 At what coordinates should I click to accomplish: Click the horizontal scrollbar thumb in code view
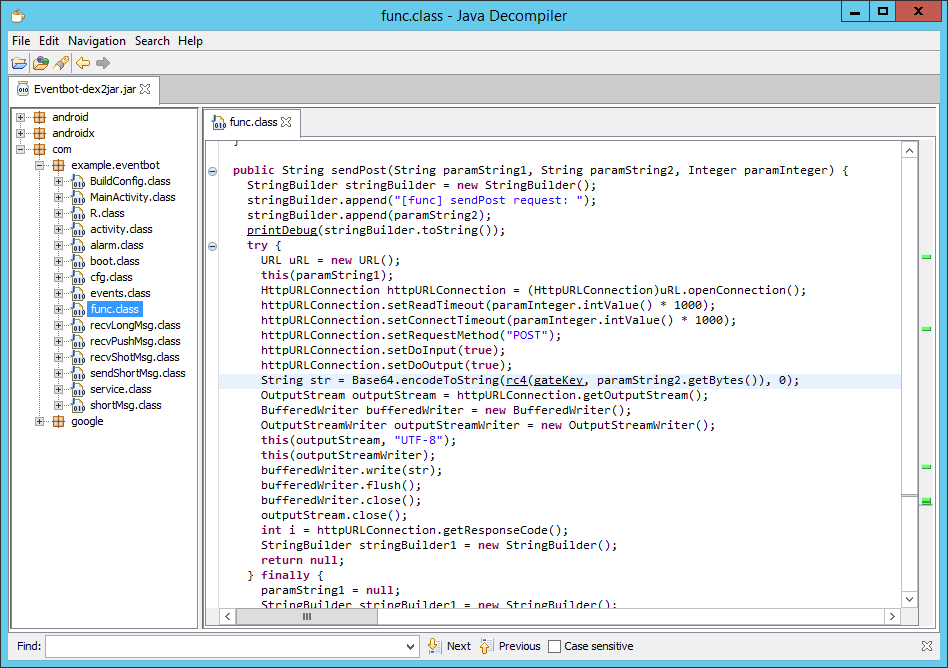(x=307, y=617)
